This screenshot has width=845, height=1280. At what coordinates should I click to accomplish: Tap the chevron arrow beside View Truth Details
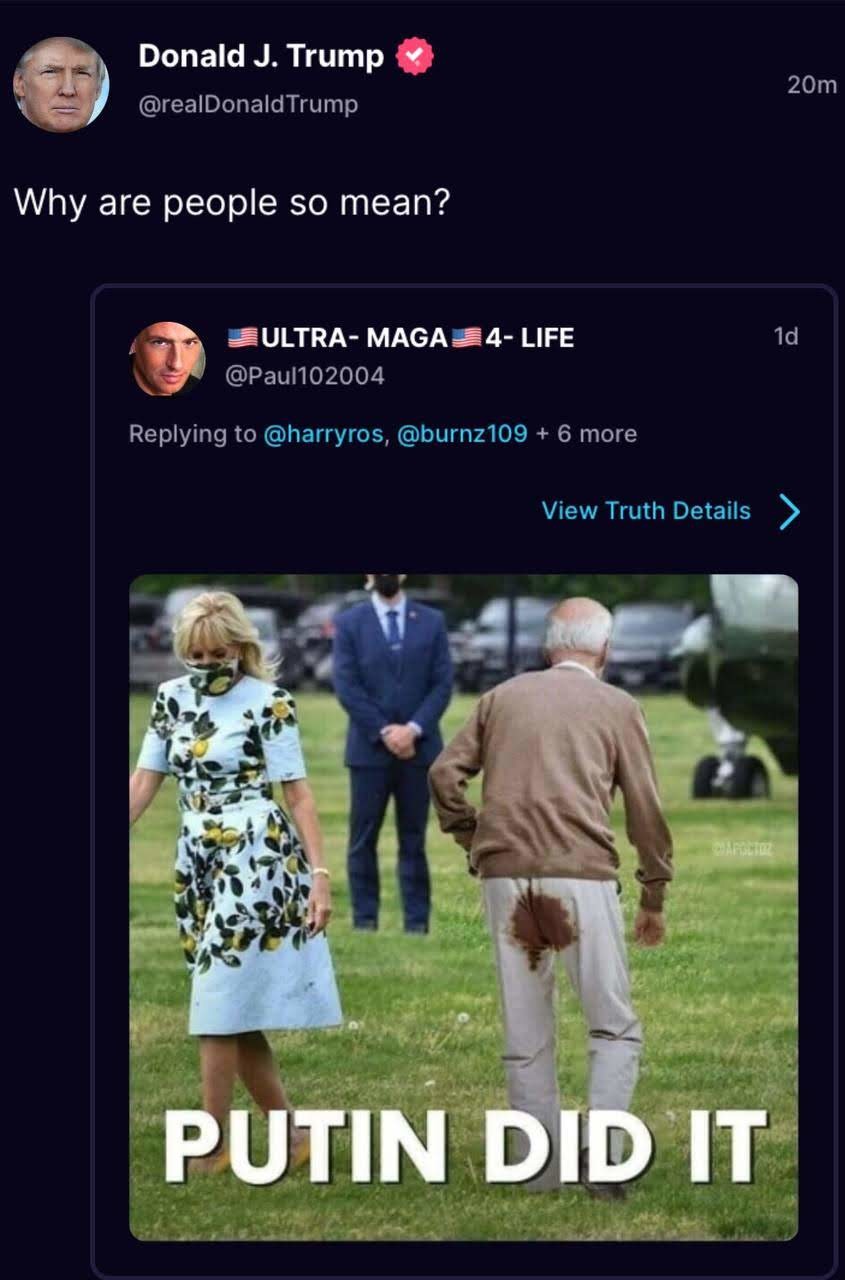point(789,511)
